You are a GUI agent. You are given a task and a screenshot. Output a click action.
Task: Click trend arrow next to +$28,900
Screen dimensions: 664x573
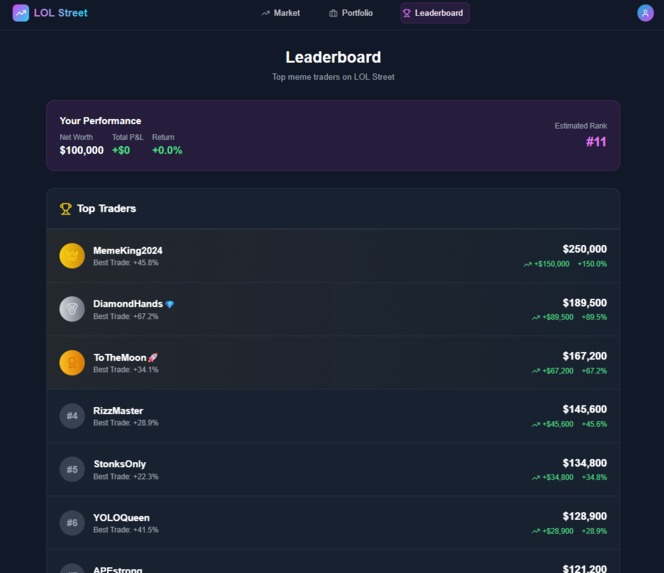point(536,531)
